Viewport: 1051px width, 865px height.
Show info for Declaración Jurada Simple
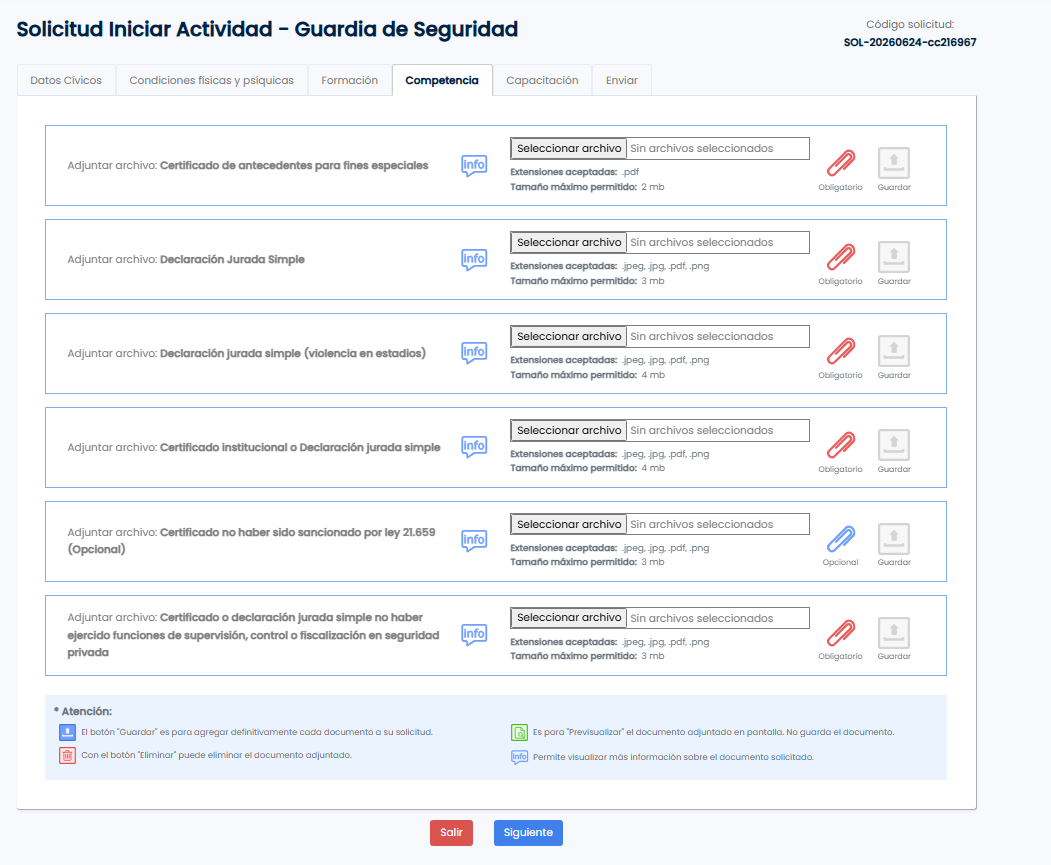[474, 259]
